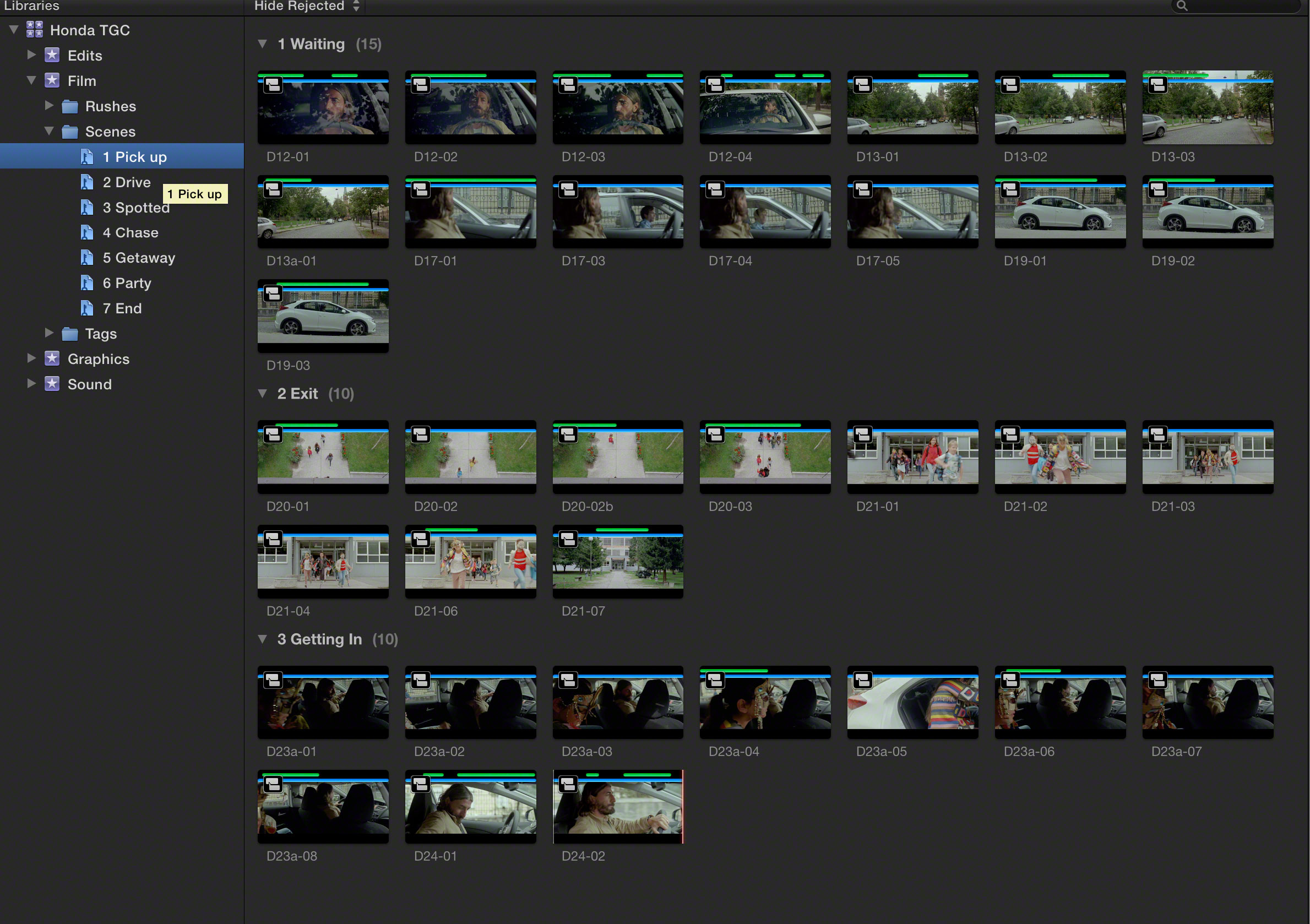Screen dimensions: 1310x924
Task: Open the Hide Rejected filter dropdown
Action: coord(307,6)
